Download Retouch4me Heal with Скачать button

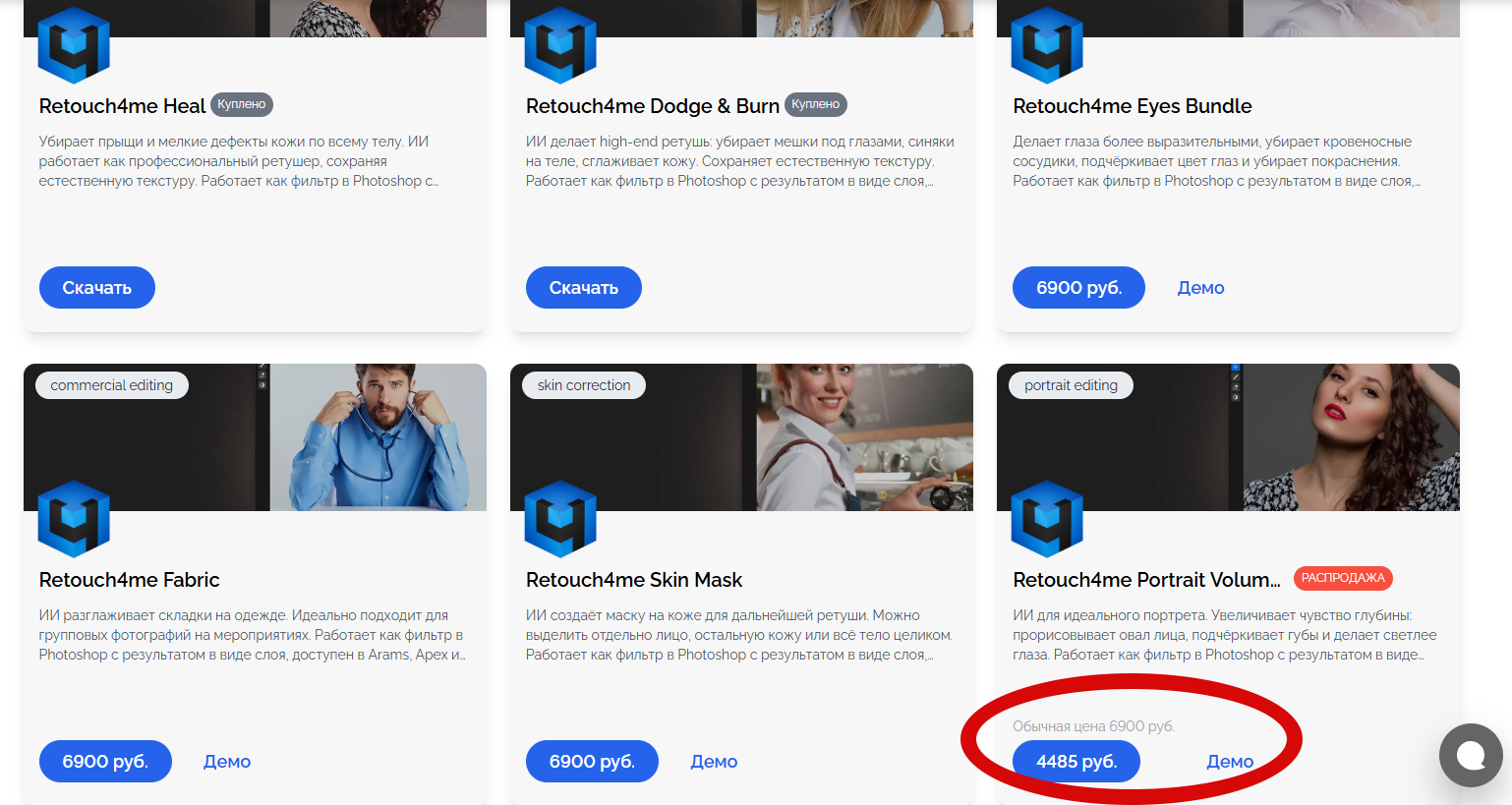(x=97, y=287)
